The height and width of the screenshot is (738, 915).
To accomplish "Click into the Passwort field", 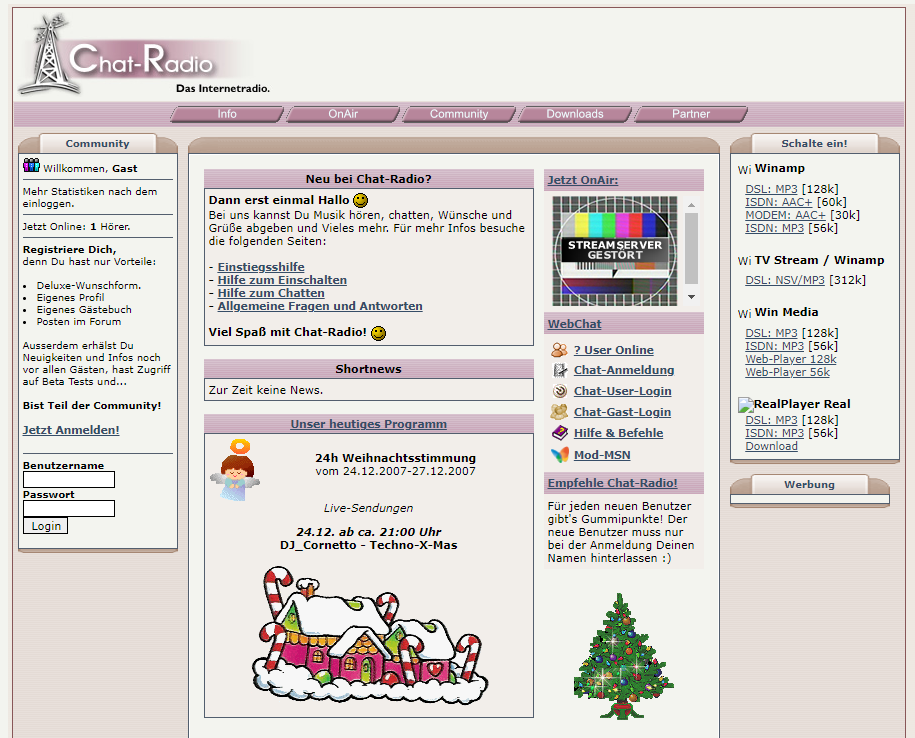I will 69,508.
